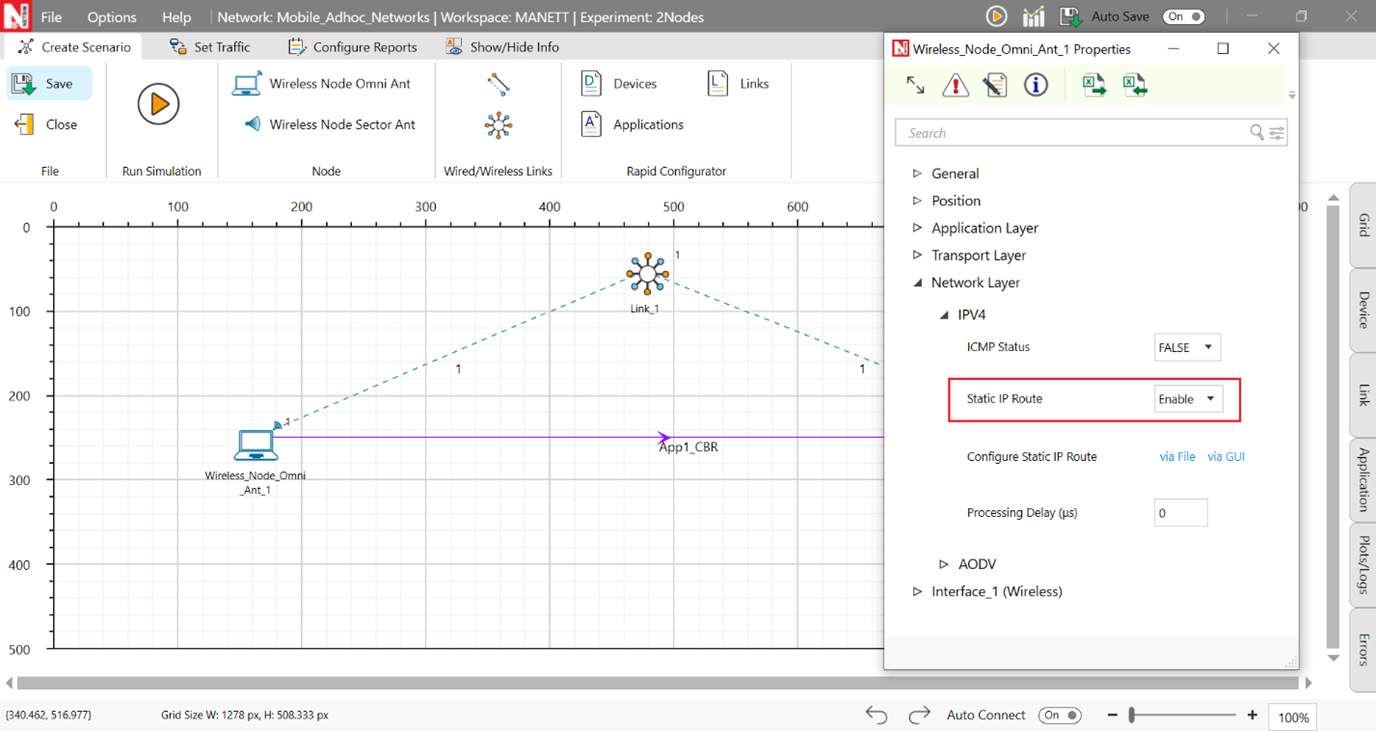The image size is (1376, 731).
Task: Click the zoom slider handle
Action: 1132,715
